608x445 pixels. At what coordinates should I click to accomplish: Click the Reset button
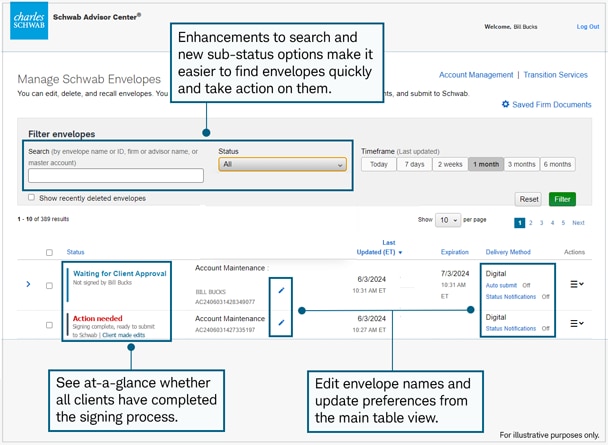[x=529, y=199]
